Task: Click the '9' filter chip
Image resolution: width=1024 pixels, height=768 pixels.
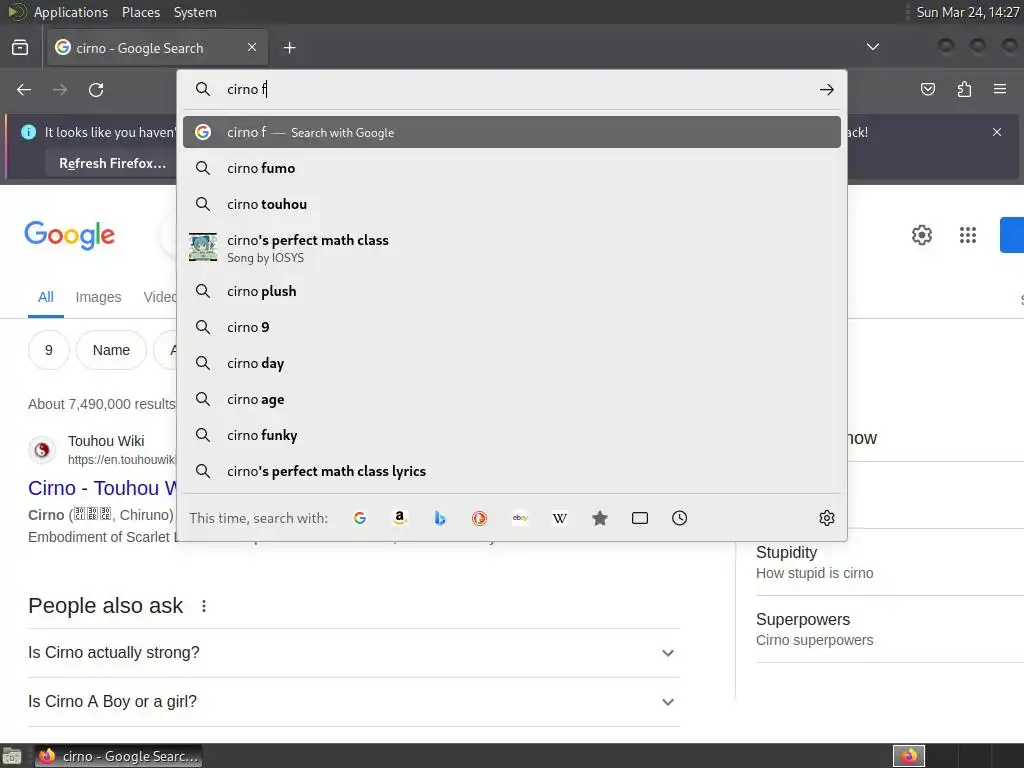Action: [x=48, y=350]
